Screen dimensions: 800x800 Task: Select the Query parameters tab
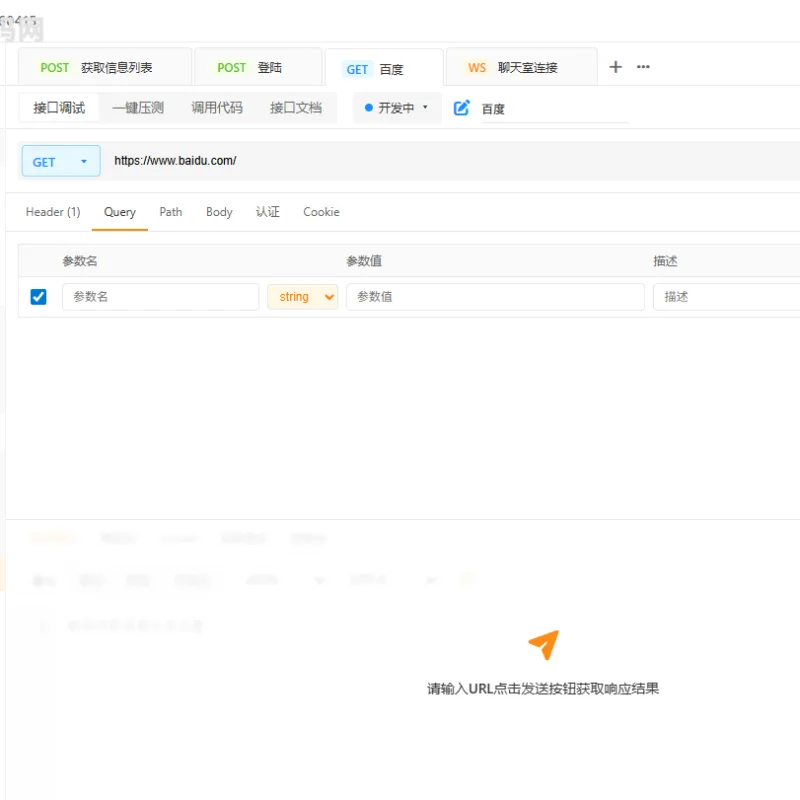[x=120, y=212]
